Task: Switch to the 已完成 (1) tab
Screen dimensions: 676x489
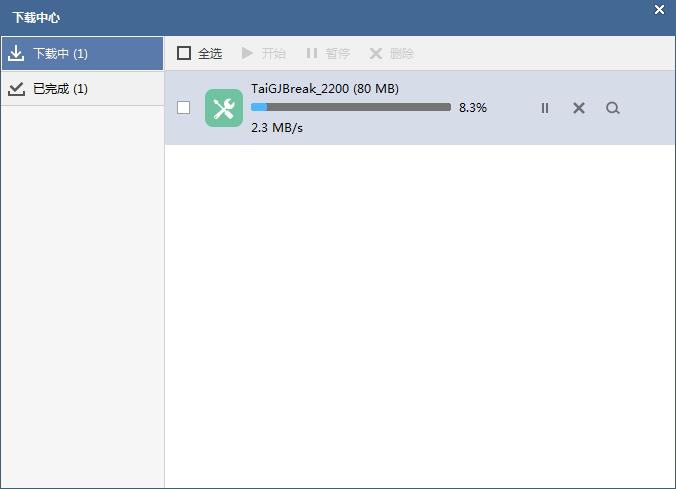Action: 82,88
